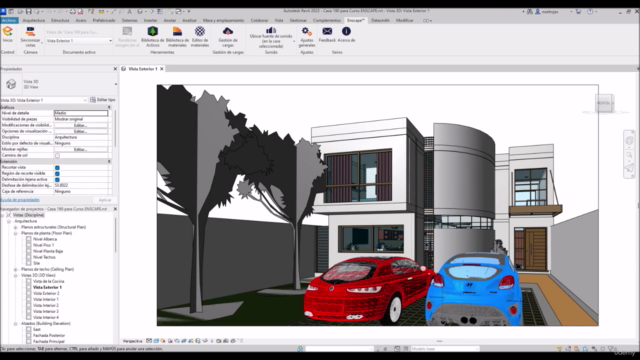The width and height of the screenshot is (640, 360).
Task: Click the sun path icon in view control bar
Action: tap(163, 341)
